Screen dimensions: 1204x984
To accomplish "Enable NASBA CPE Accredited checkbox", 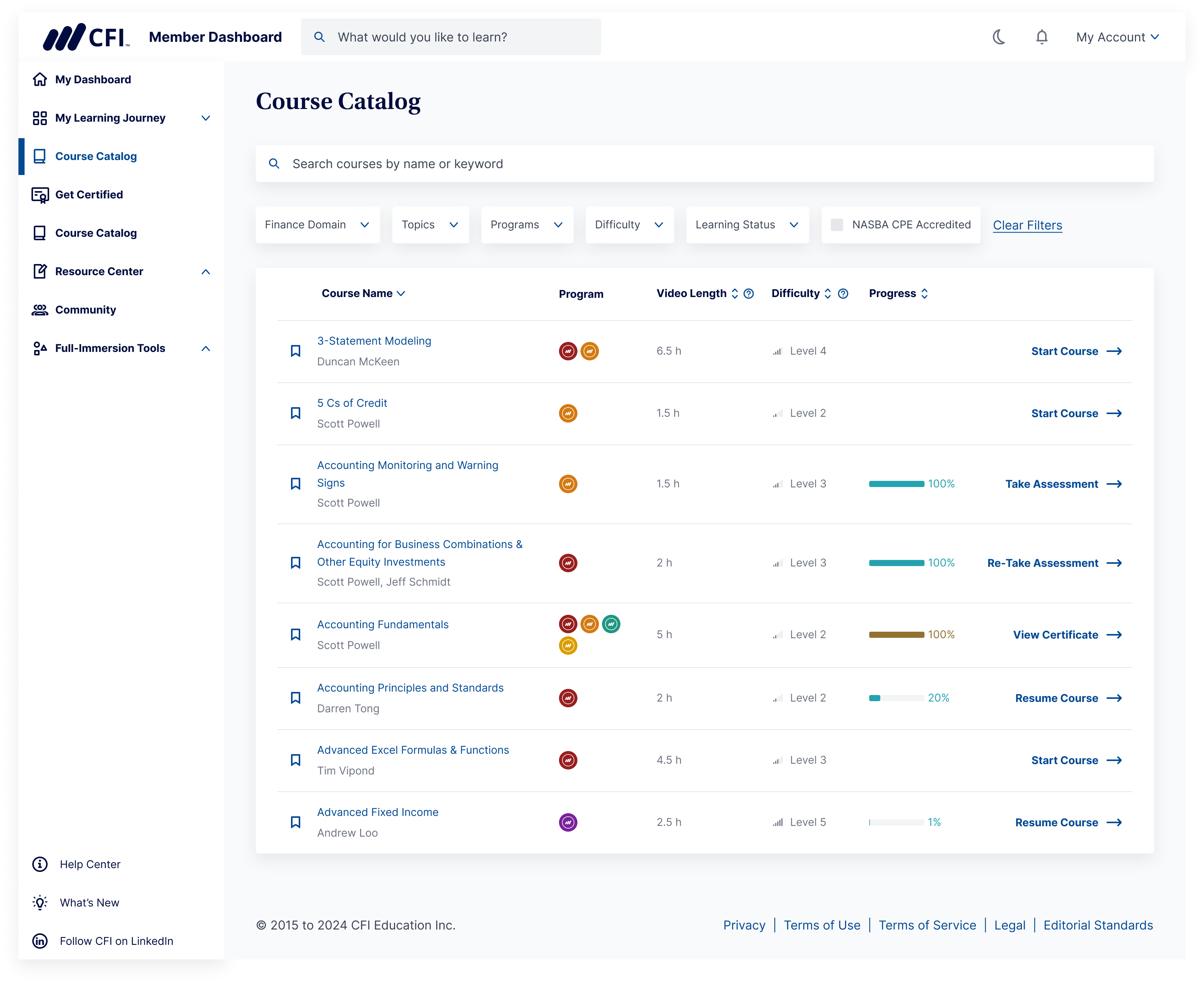I will (837, 225).
